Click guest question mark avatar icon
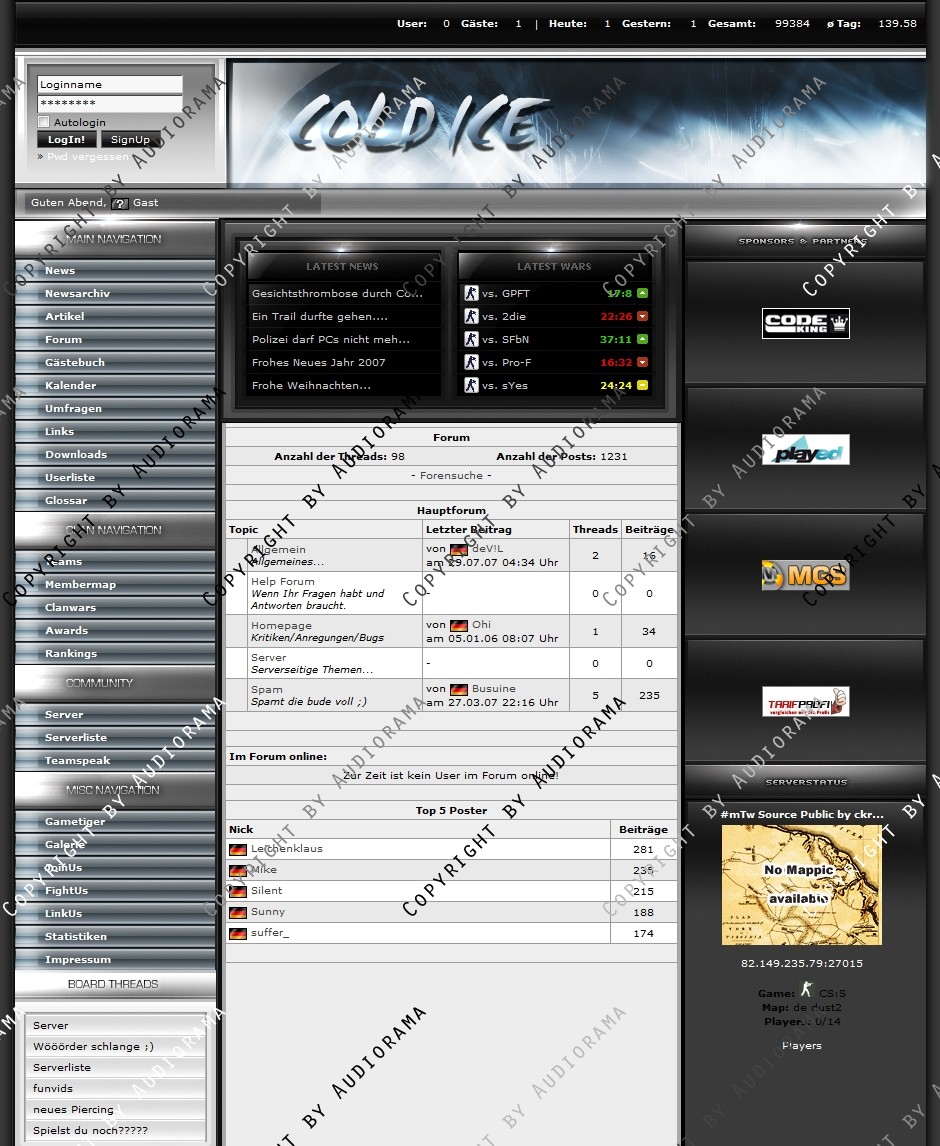The width and height of the screenshot is (940, 1146). point(120,203)
